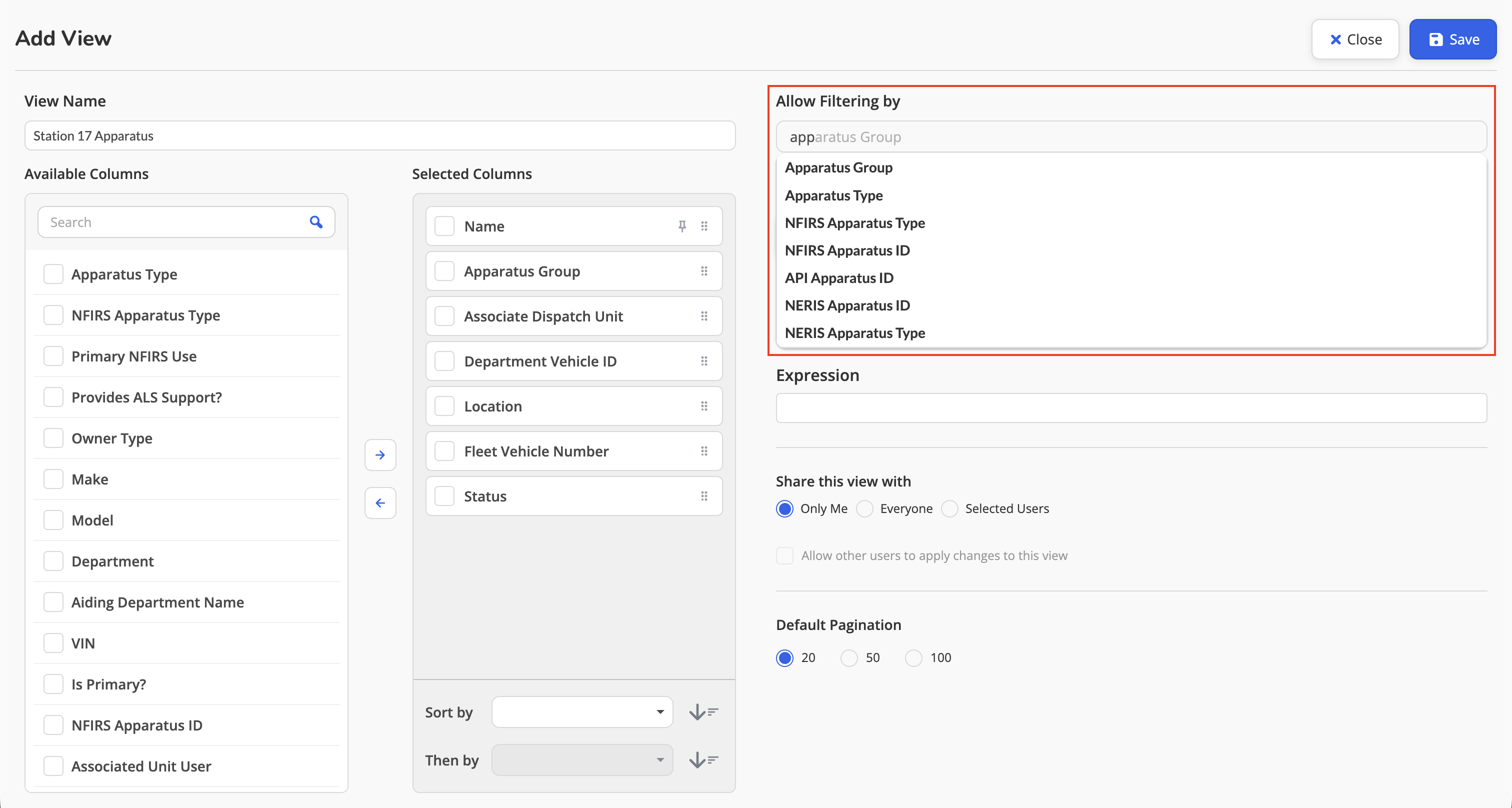Image resolution: width=1512 pixels, height=808 pixels.
Task: Choose NFIRS Apparatus Type from filter suggestions
Action: point(854,223)
